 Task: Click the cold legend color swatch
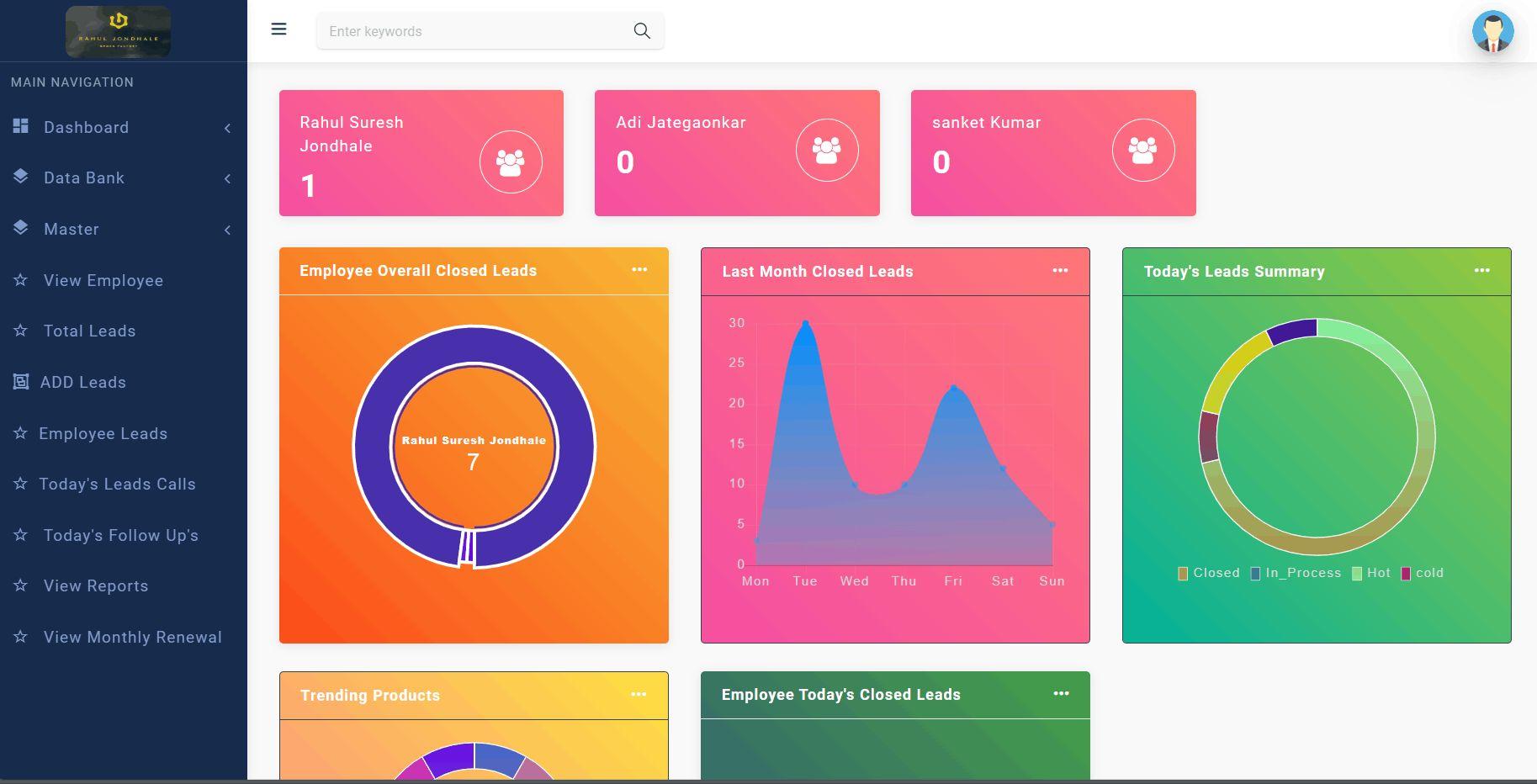(1406, 574)
